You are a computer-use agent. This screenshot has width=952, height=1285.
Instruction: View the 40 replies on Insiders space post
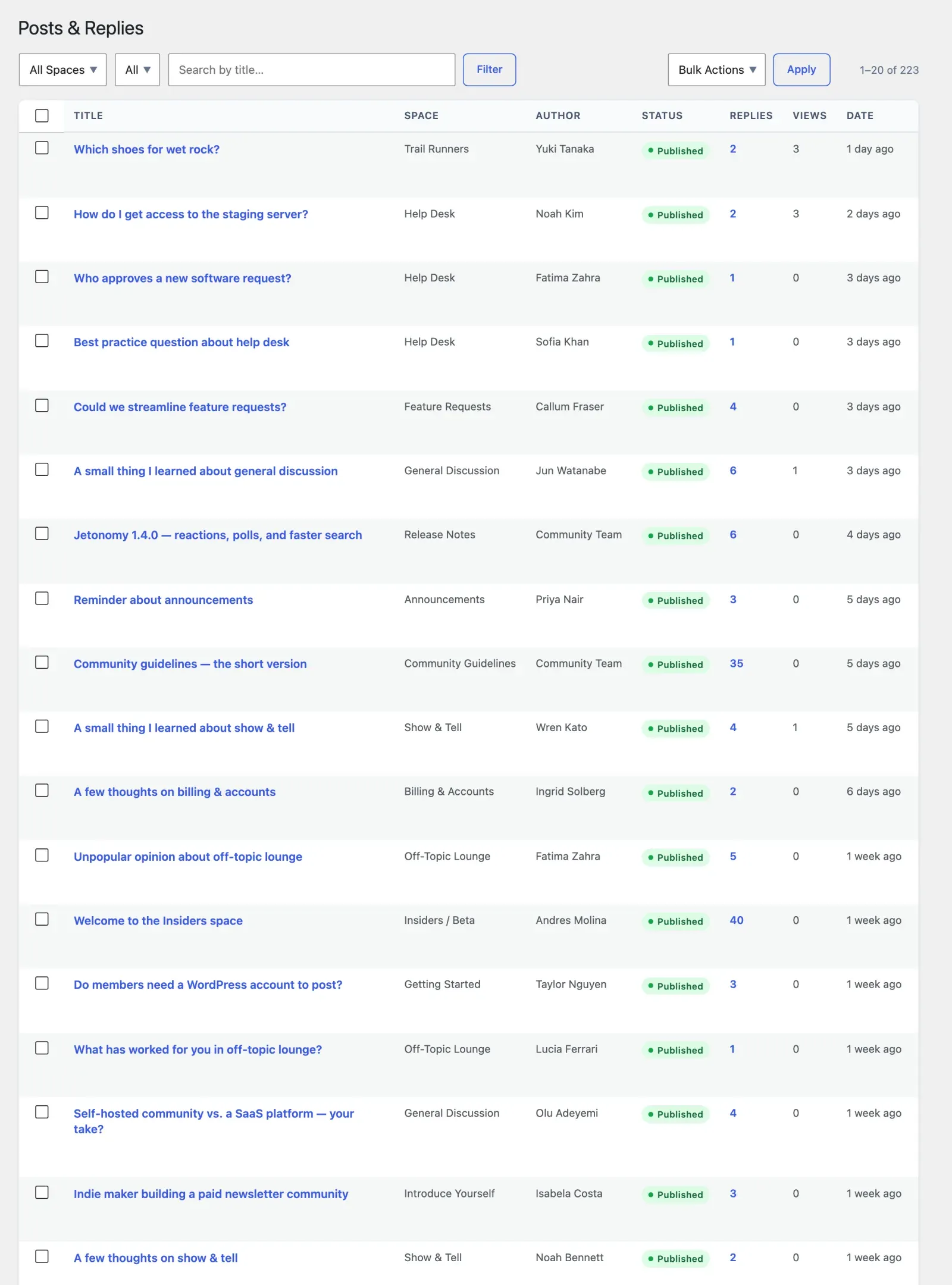[737, 920]
